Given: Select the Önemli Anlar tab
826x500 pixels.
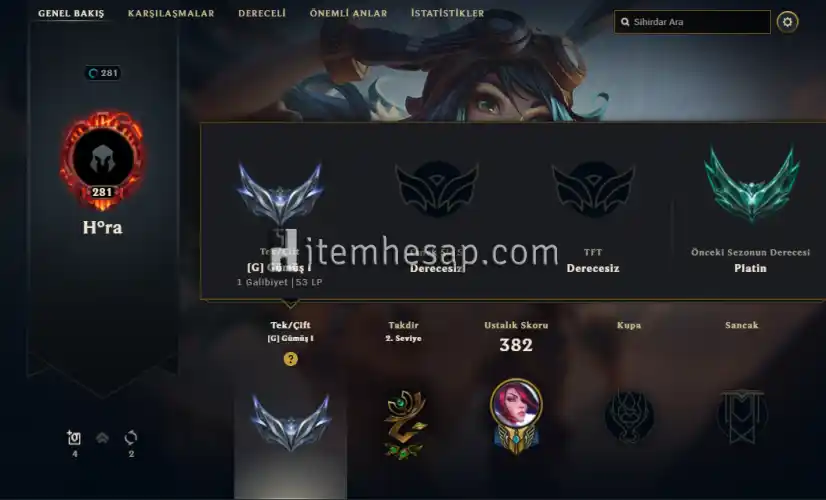Looking at the screenshot, I should tap(348, 13).
